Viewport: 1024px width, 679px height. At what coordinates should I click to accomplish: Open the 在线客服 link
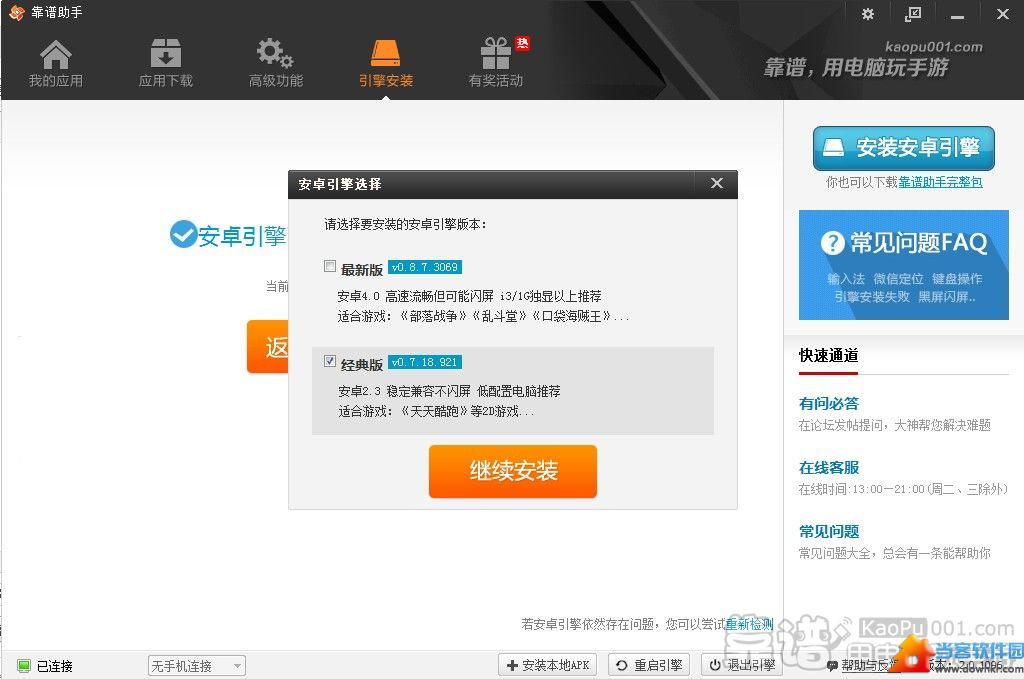point(829,468)
